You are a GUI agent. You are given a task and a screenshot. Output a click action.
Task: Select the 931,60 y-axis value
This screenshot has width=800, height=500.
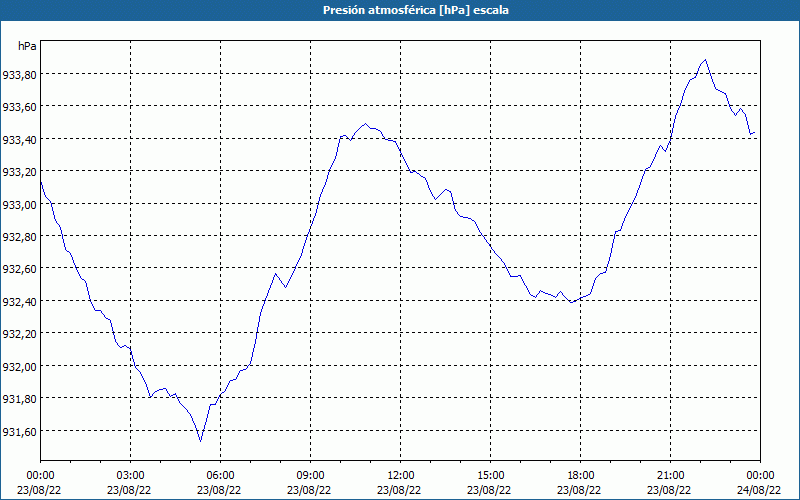(19, 431)
